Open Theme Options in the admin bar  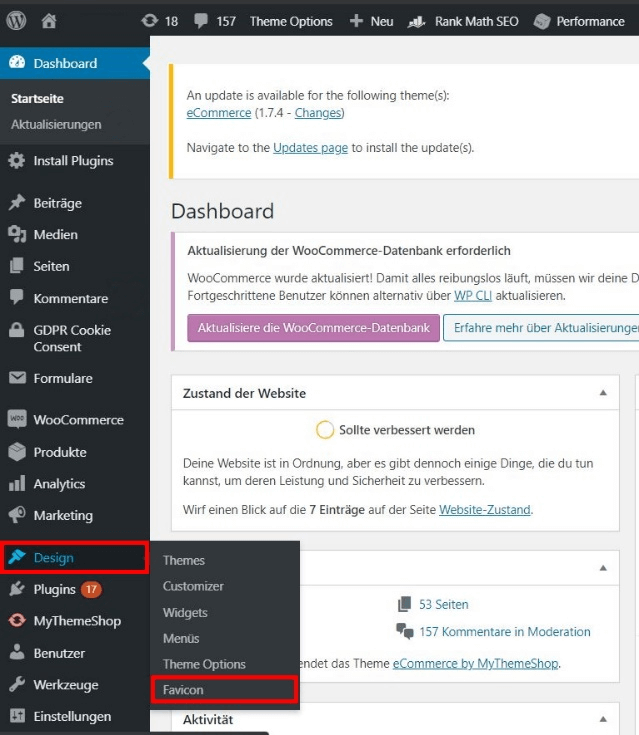(291, 22)
